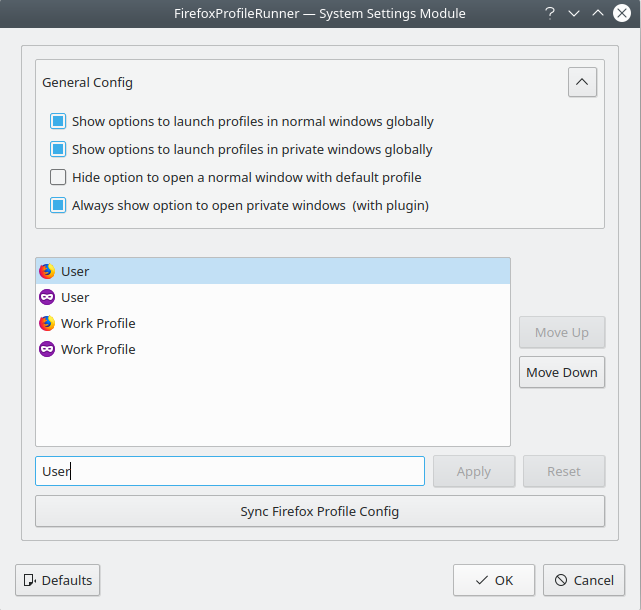Click the General Config heading

point(87,83)
